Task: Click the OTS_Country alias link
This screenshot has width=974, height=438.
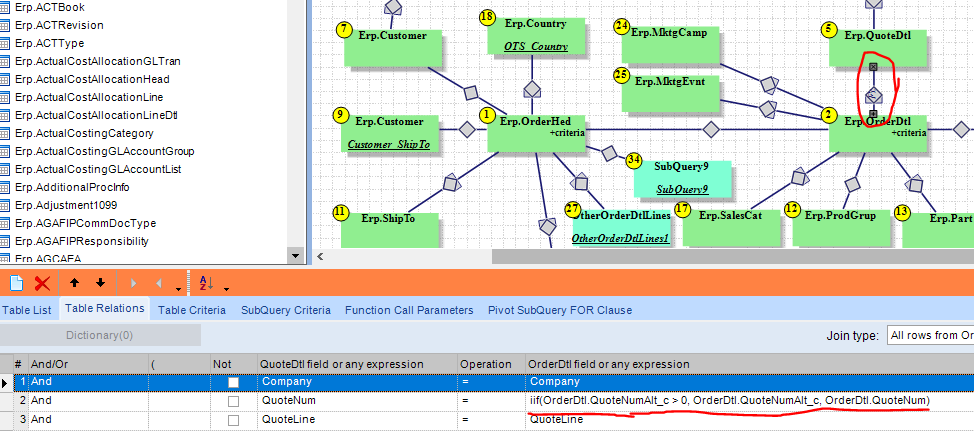Action: click(535, 47)
